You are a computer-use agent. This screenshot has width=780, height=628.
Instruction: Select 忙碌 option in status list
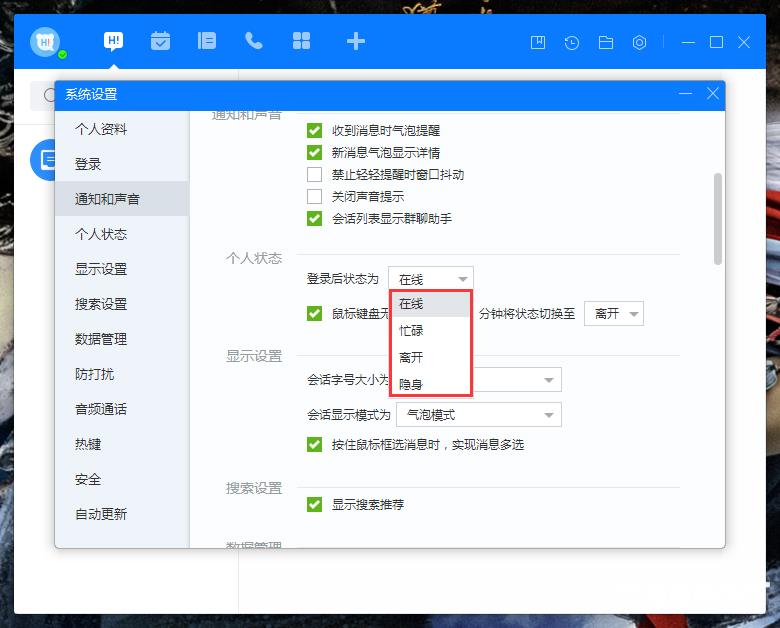[x=431, y=330]
